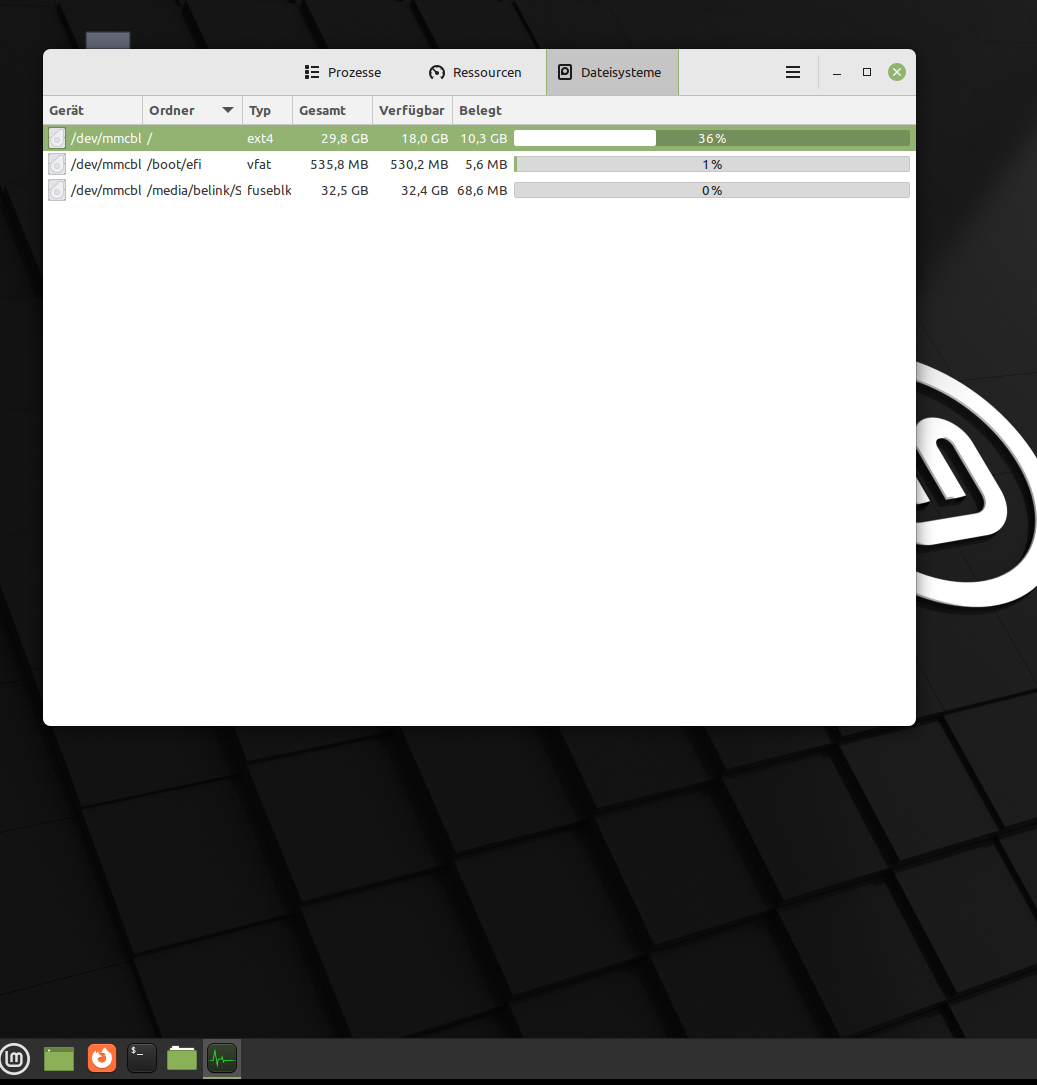1037x1085 pixels.
Task: Open the Linux Mint start menu
Action: pyautogui.click(x=15, y=1058)
